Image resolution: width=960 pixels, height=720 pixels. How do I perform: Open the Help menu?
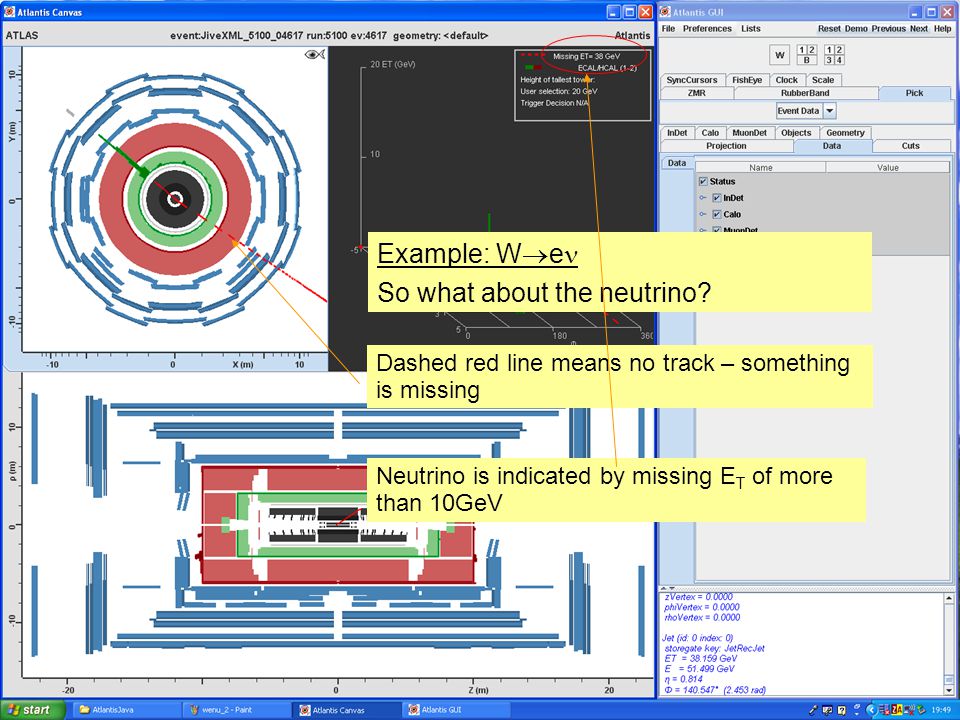click(942, 29)
